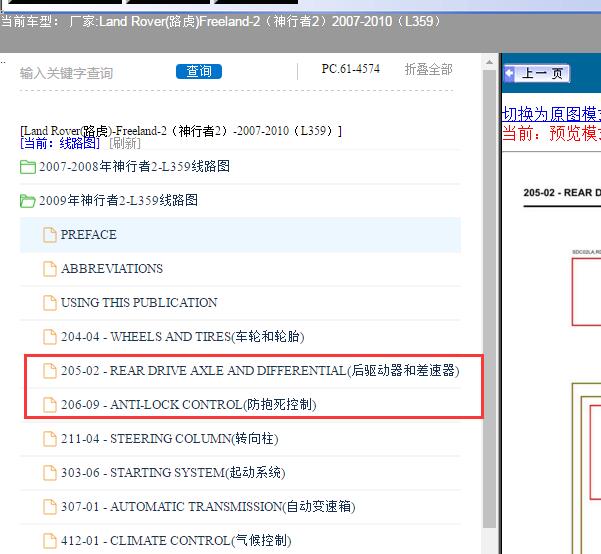Click the 切换为原图模式 link
This screenshot has width=601, height=554.
click(551, 114)
